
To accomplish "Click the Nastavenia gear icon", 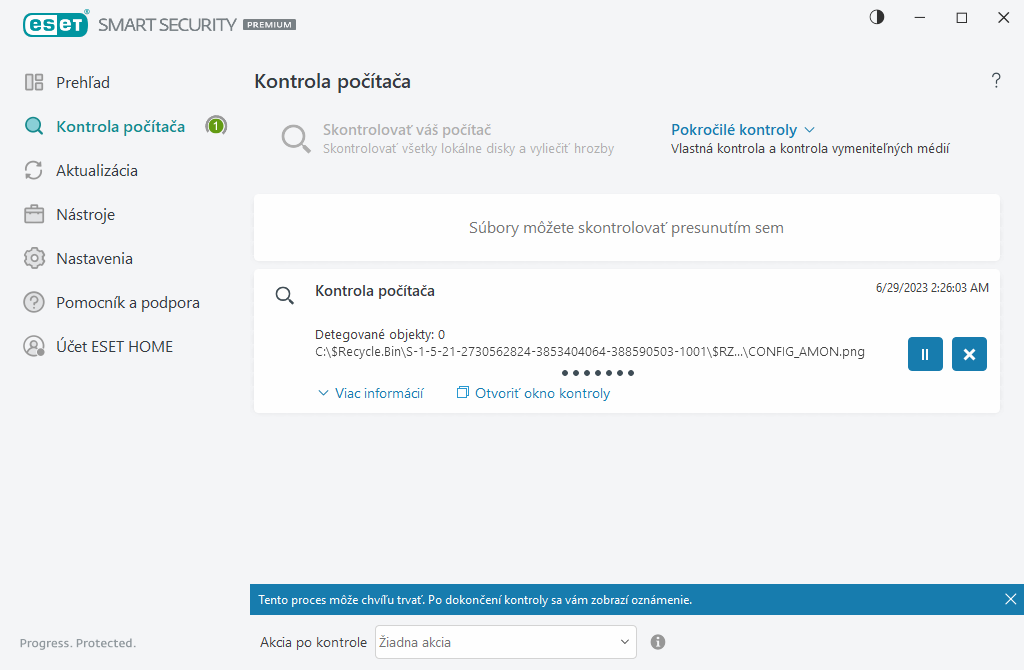I will tap(35, 258).
